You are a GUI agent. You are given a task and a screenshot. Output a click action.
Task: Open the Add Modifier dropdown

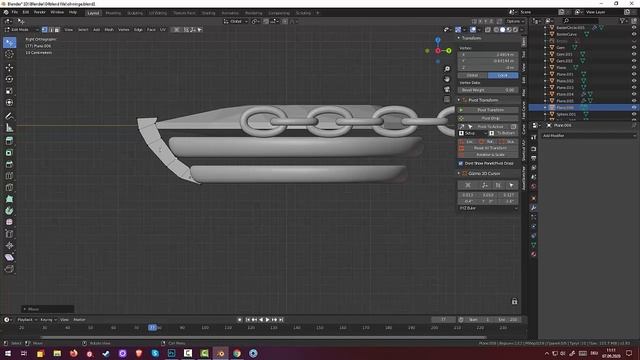point(589,136)
